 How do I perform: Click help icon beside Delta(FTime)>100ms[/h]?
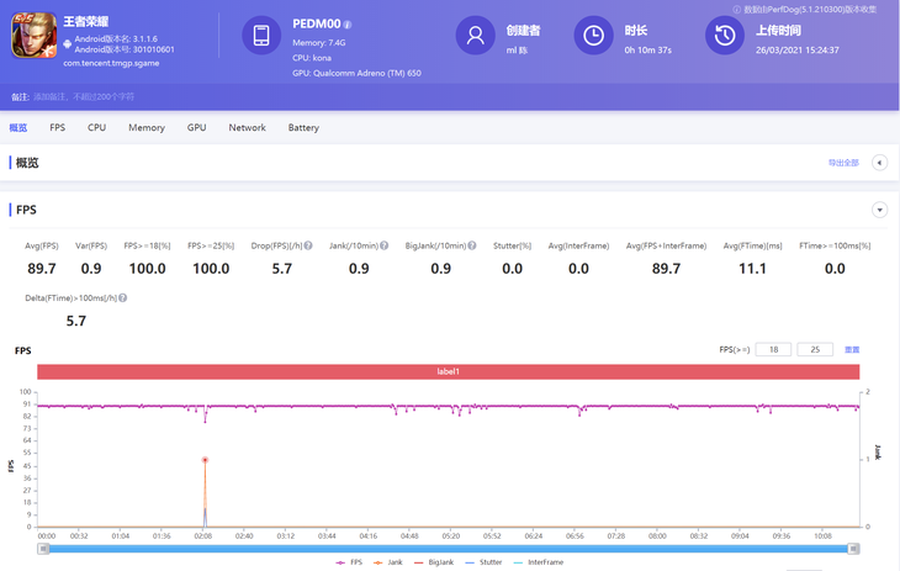click(x=122, y=298)
